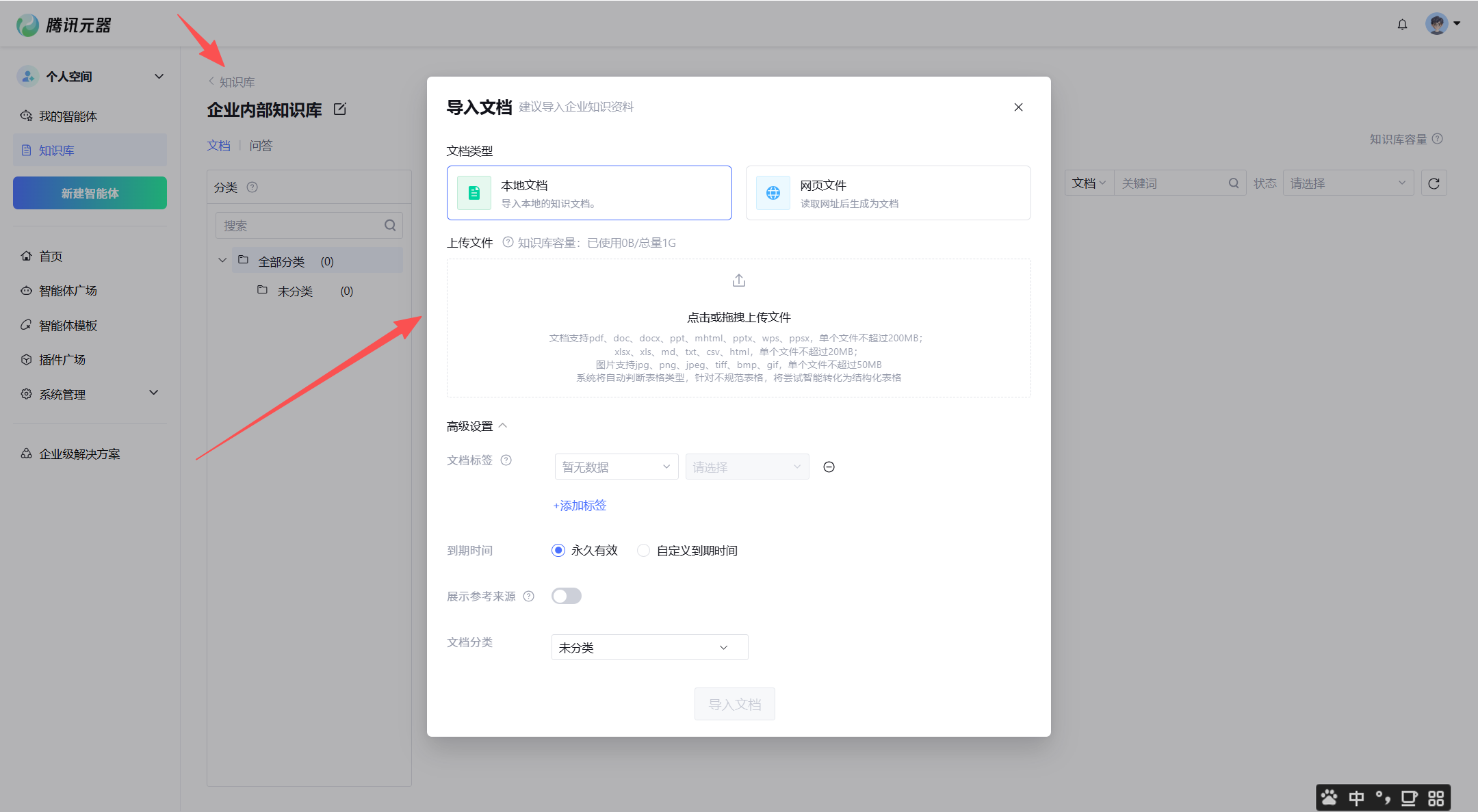Open the 暂无数据 tag dropdown
This screenshot has height=812, width=1478.
[616, 467]
